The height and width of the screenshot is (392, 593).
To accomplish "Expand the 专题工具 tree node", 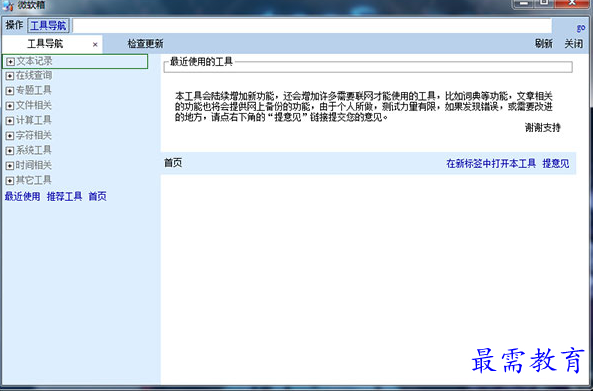I will click(10, 91).
